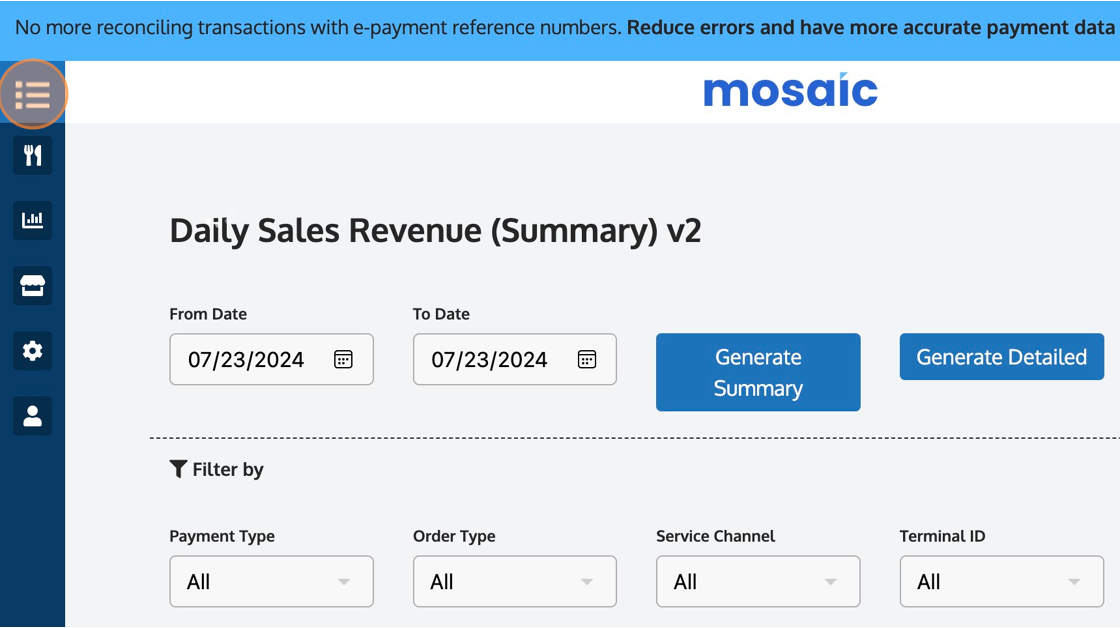Open the fork and knife menu section
Screen dimensions: 1120x628
[33, 155]
